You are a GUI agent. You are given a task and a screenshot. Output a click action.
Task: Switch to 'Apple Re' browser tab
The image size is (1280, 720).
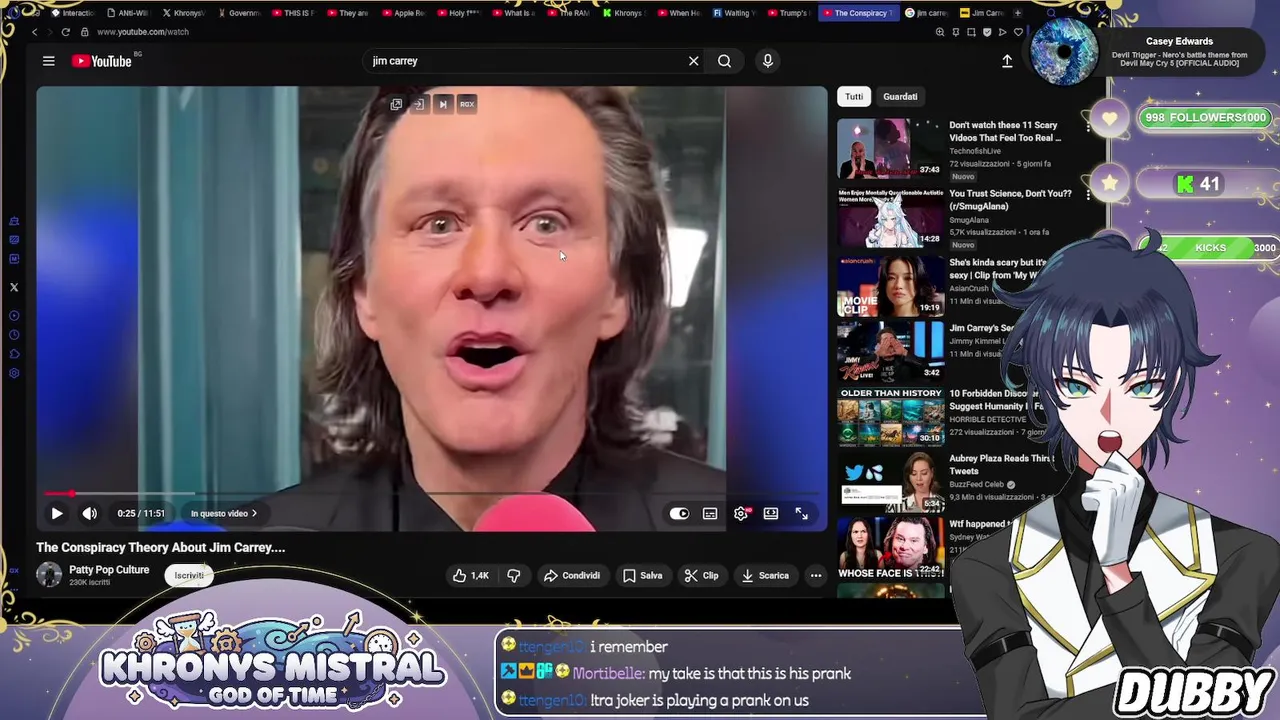401,13
